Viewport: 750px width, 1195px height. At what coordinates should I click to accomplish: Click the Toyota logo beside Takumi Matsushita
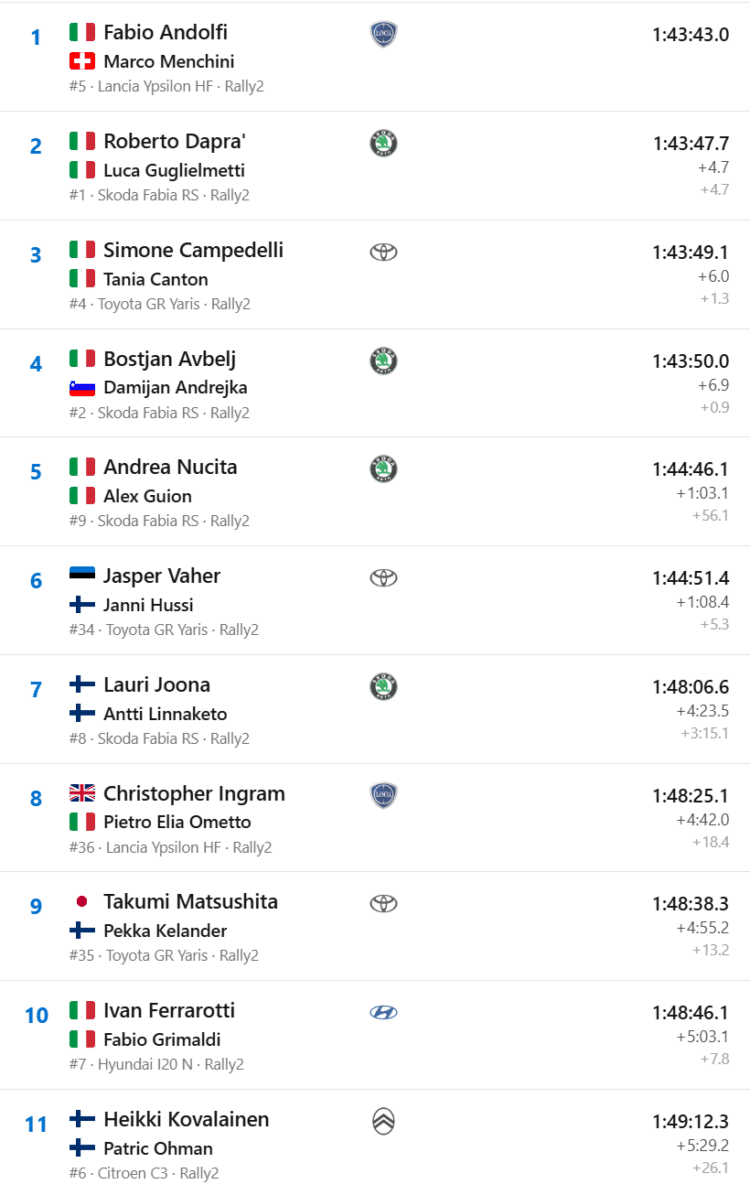[x=383, y=903]
